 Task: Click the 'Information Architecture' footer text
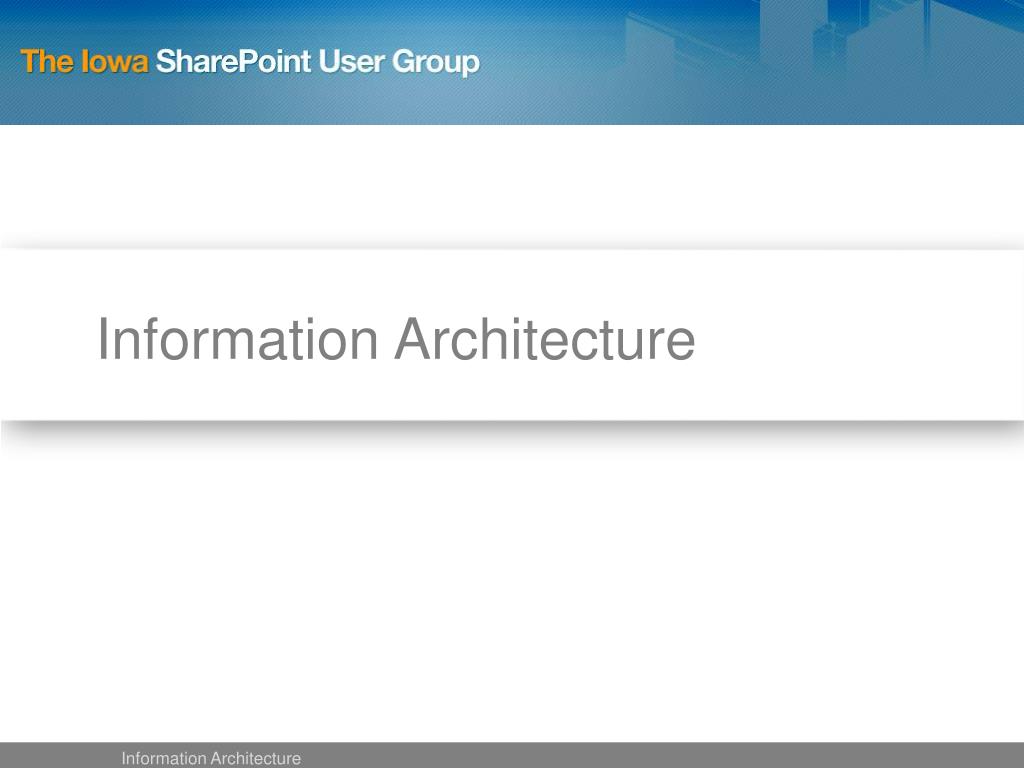211,758
